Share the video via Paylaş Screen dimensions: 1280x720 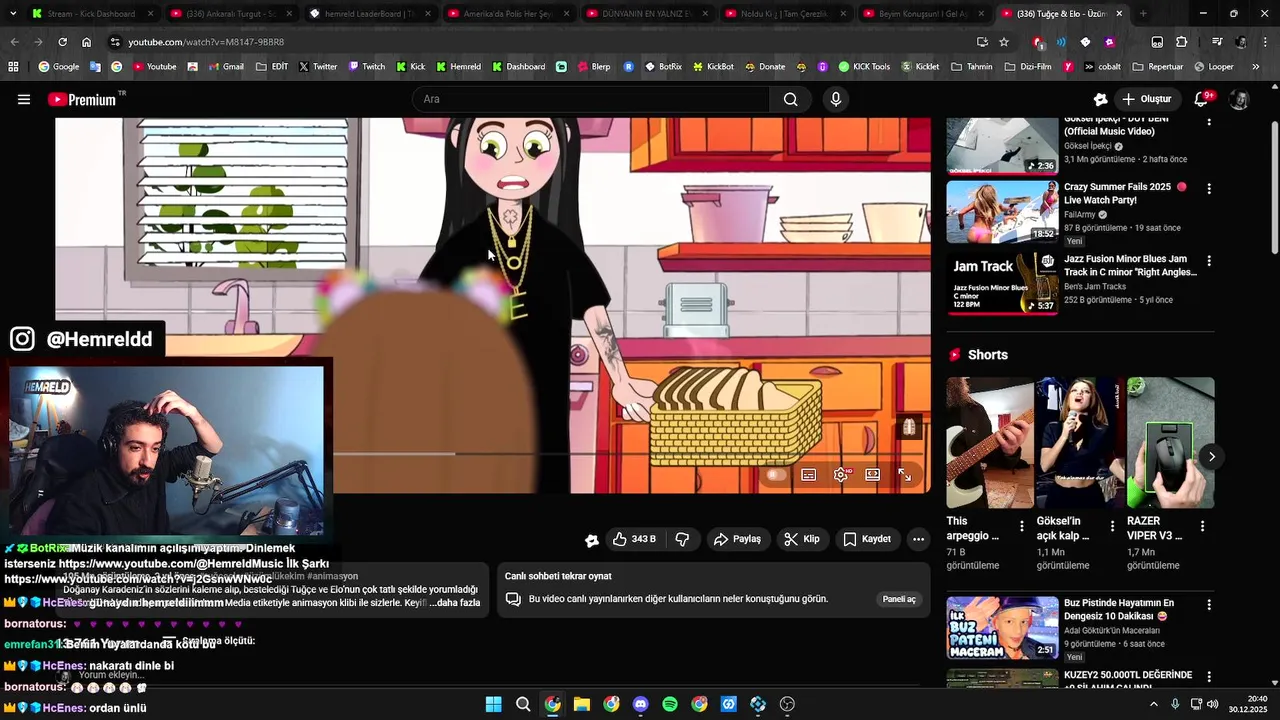[x=737, y=539]
